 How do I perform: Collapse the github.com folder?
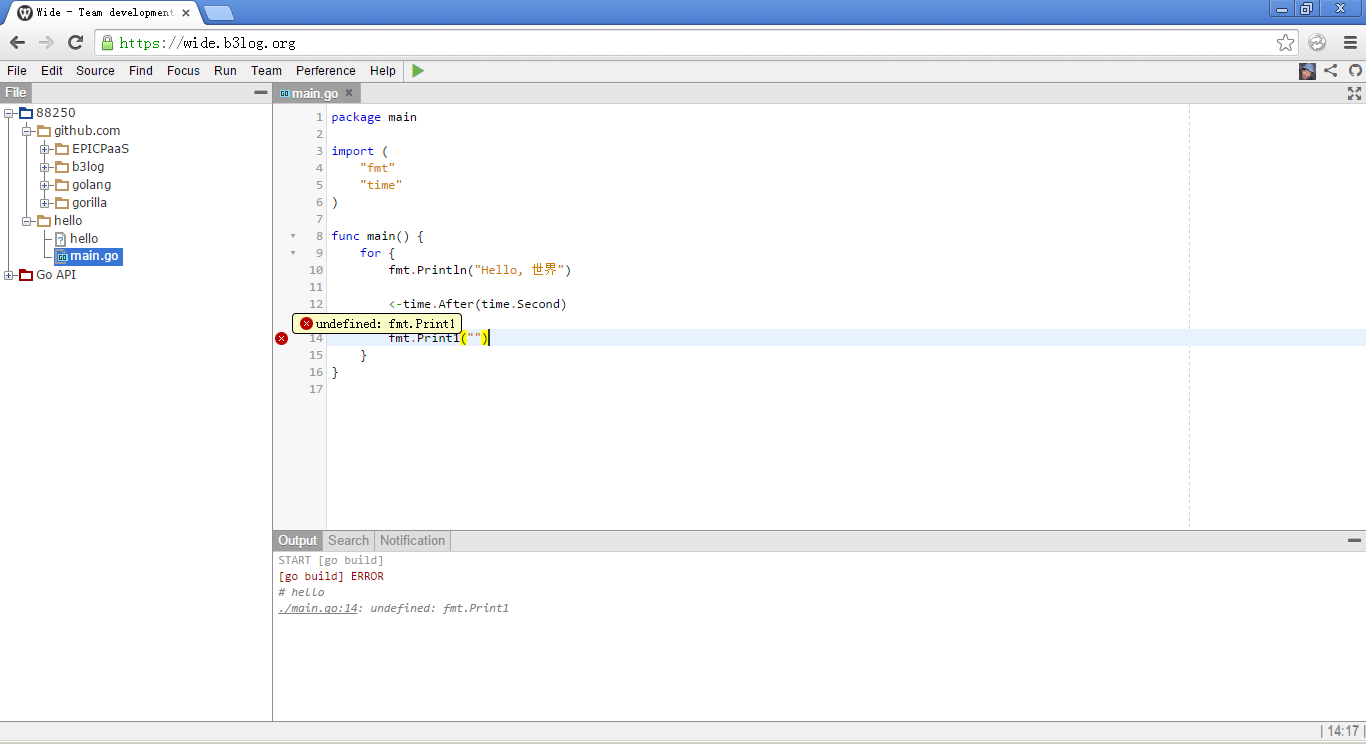(x=27, y=131)
